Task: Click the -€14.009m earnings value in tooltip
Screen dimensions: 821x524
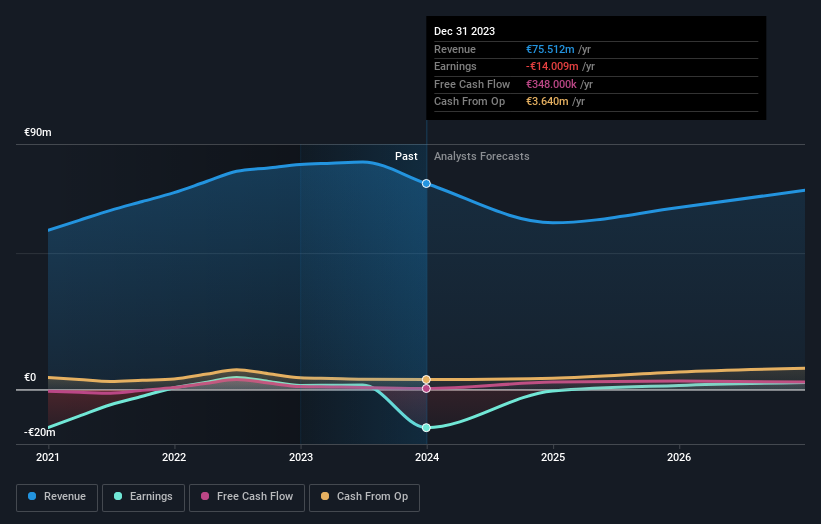Action: (552, 66)
